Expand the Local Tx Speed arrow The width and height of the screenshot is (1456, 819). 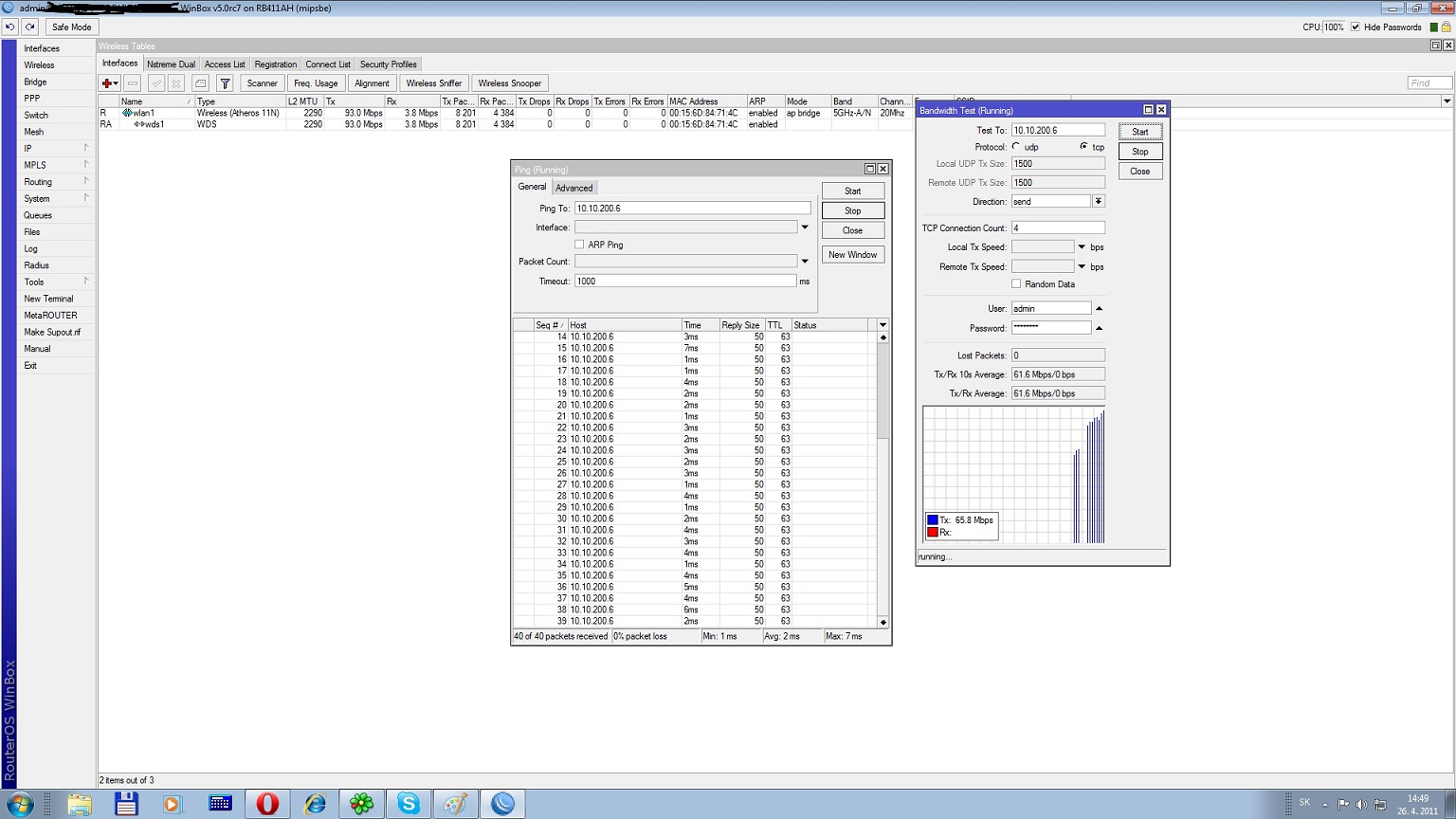point(1082,247)
